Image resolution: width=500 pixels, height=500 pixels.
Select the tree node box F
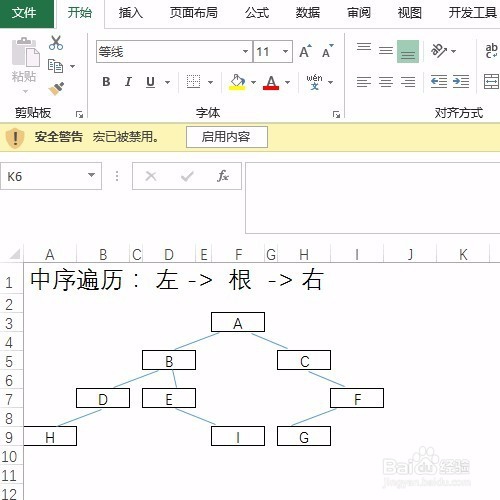(x=357, y=398)
